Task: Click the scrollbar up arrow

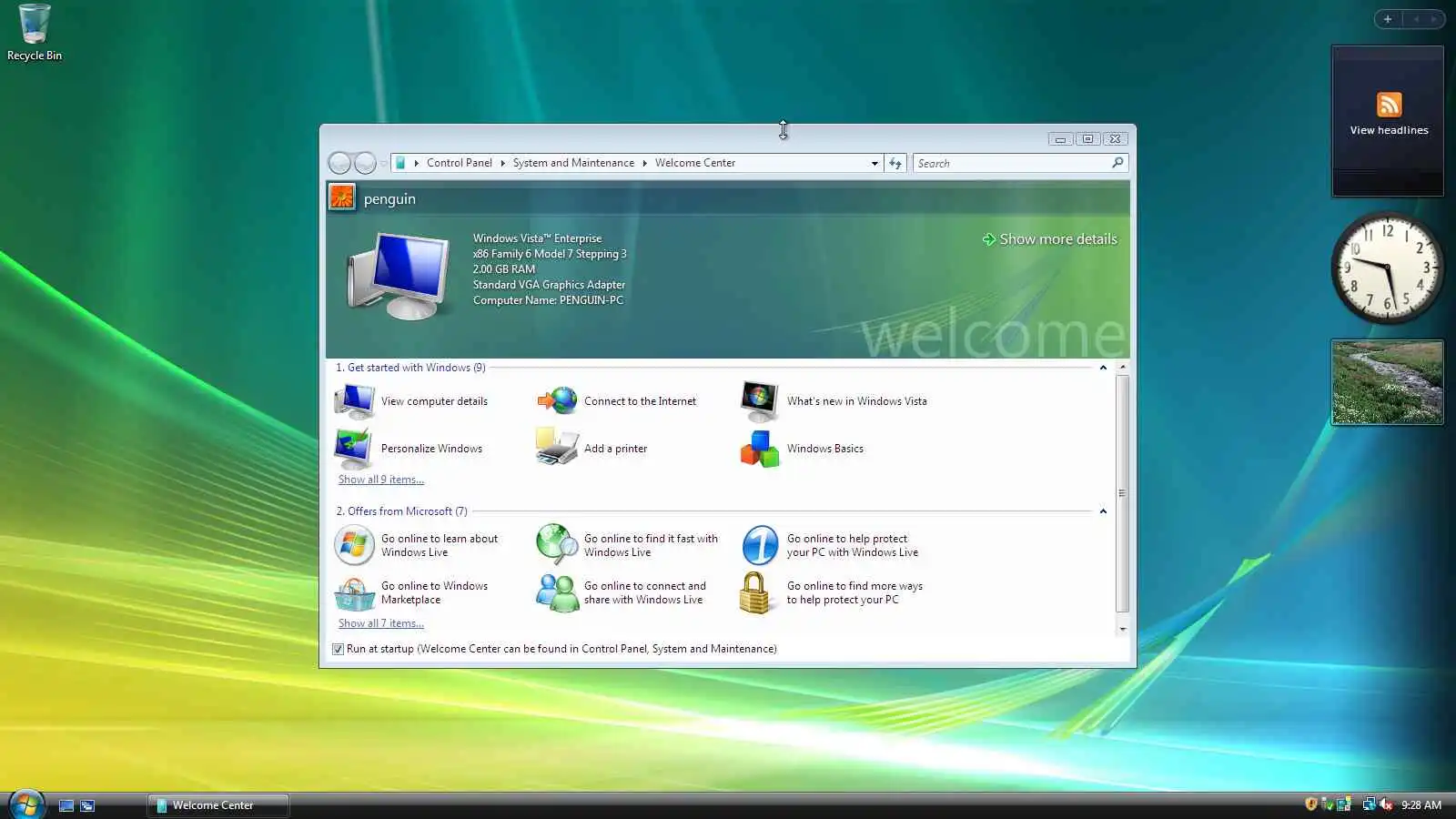Action: click(x=1122, y=367)
